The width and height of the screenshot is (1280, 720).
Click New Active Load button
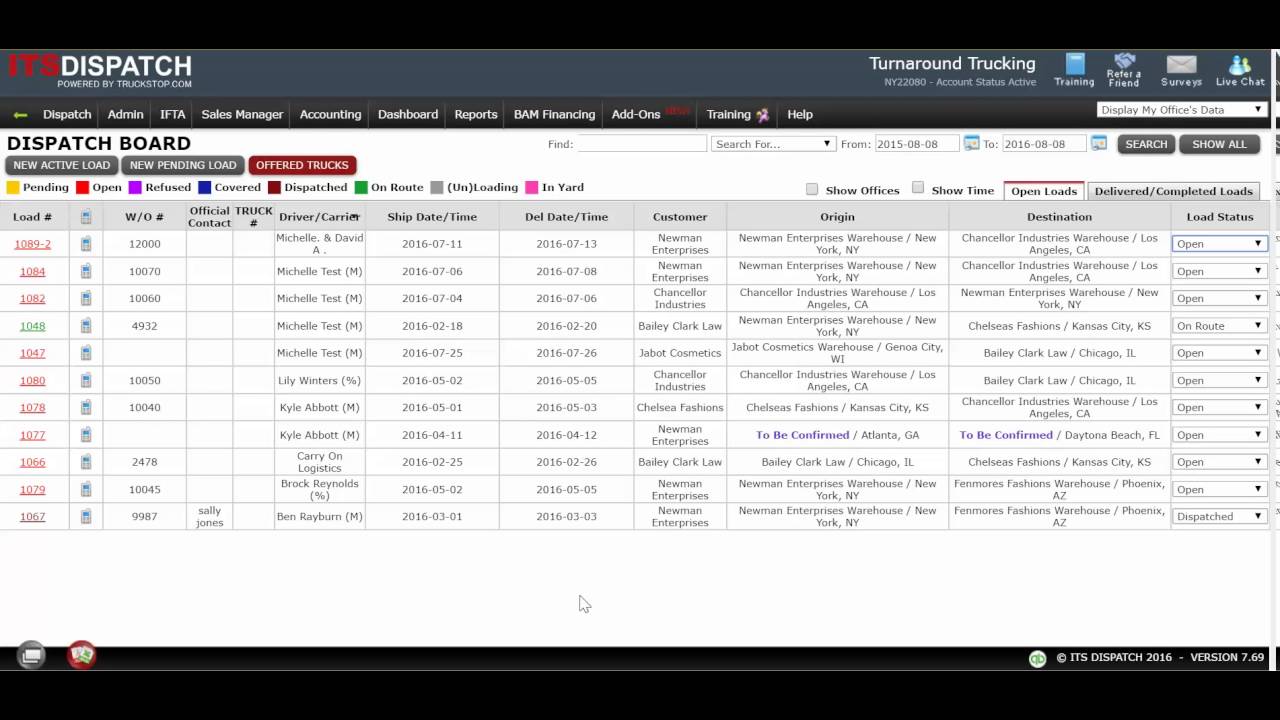click(62, 165)
